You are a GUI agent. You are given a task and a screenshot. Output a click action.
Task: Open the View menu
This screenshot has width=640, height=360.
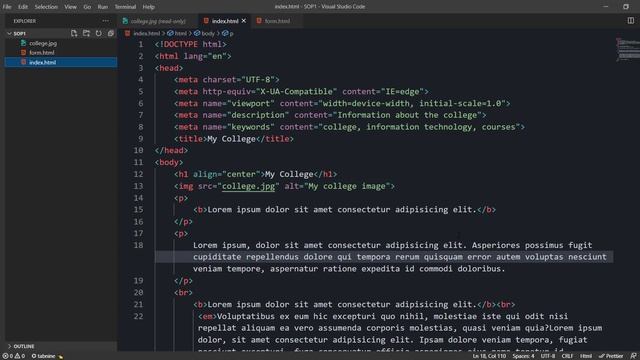pyautogui.click(x=70, y=7)
